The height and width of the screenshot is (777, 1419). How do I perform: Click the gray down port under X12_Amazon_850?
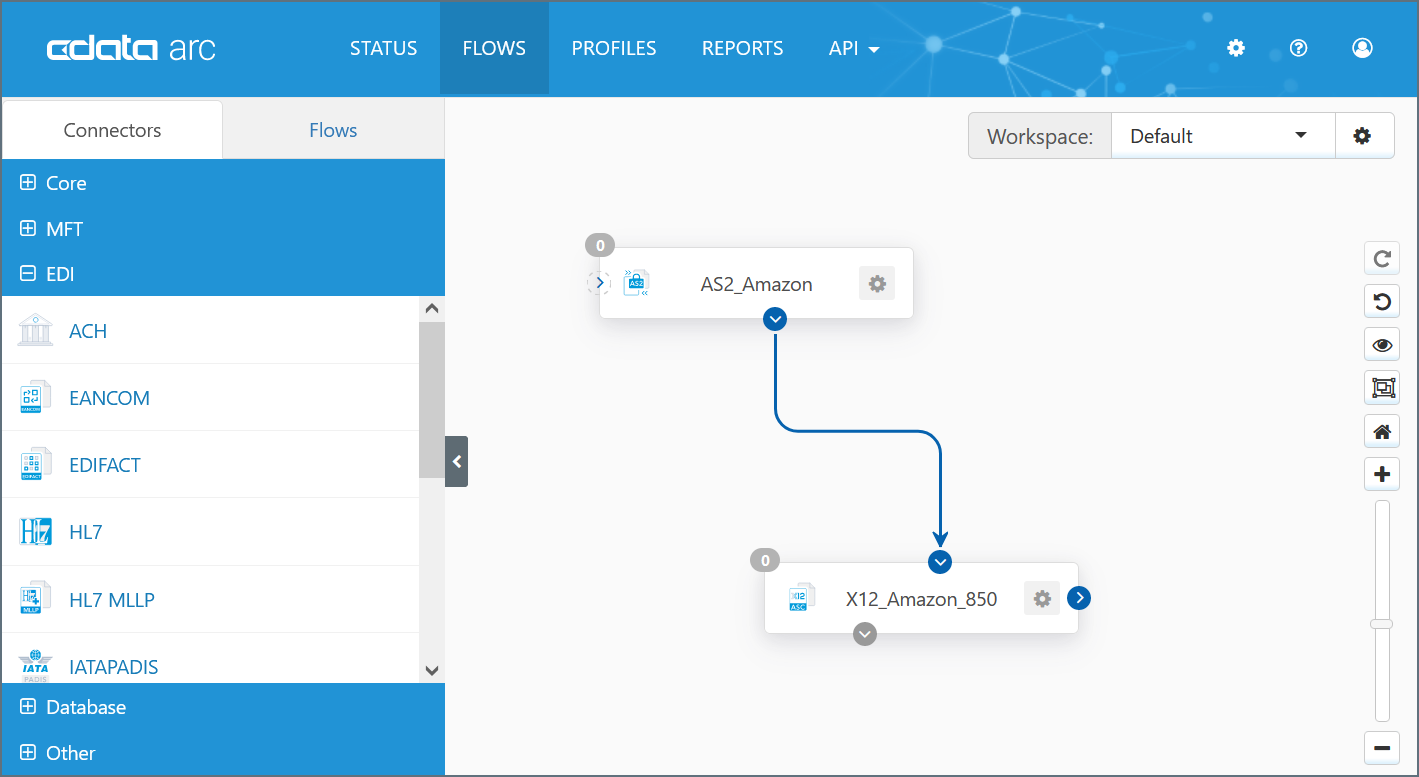(865, 634)
